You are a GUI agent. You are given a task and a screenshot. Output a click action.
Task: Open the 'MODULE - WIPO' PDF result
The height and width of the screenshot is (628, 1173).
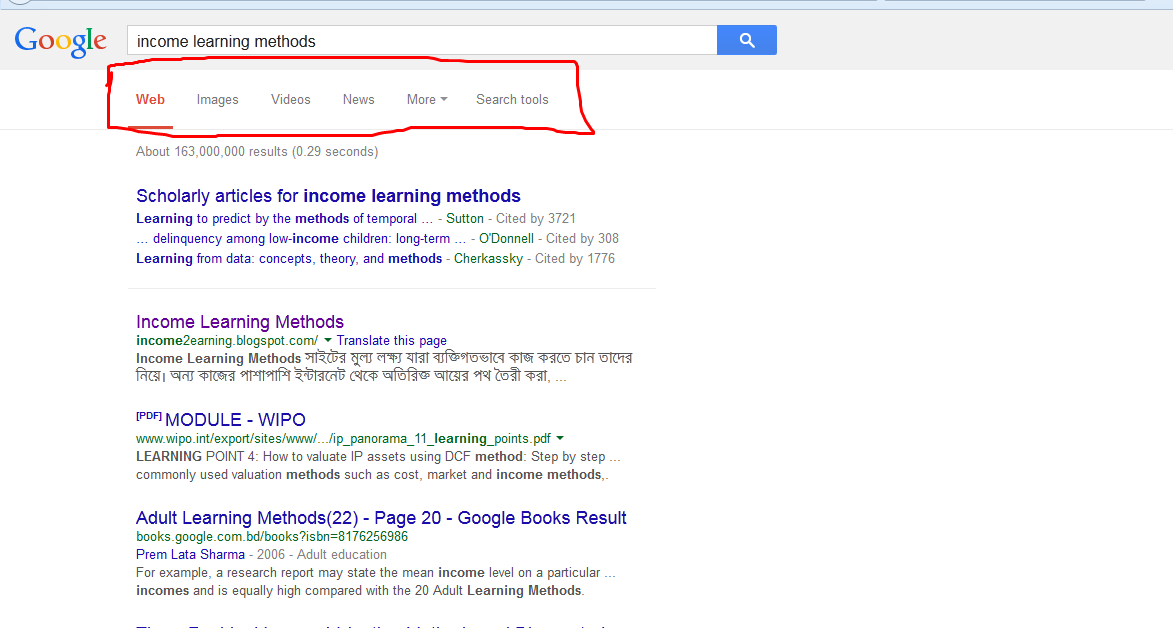236,420
